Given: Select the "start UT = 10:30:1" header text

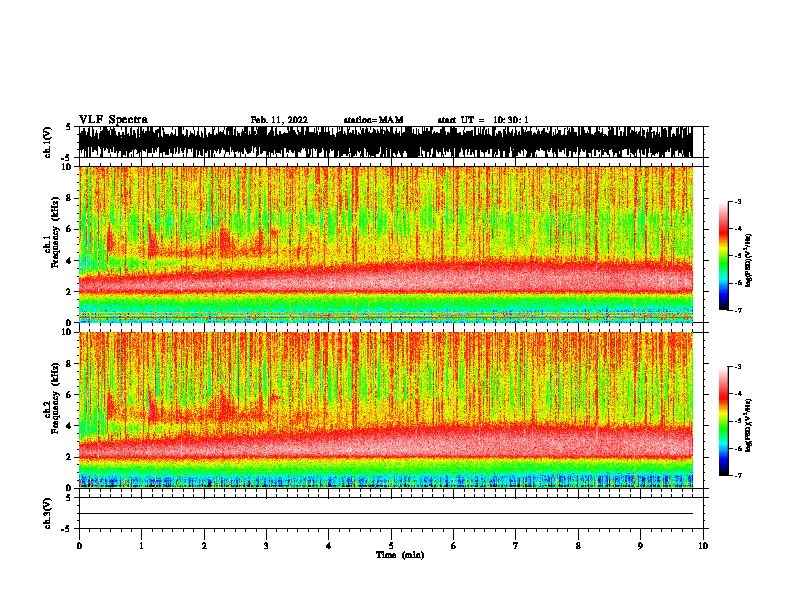Looking at the screenshot, I should coord(483,120).
